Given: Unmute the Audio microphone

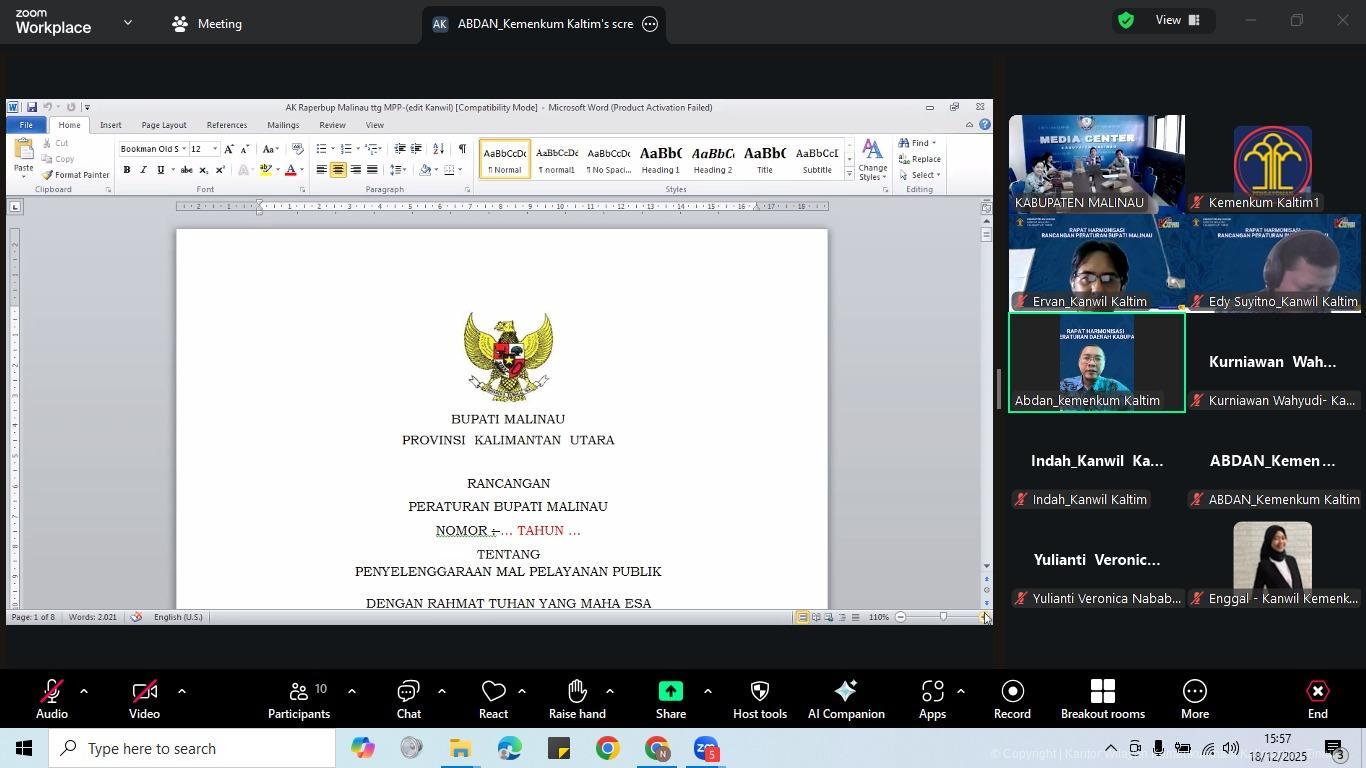Looking at the screenshot, I should (52, 699).
